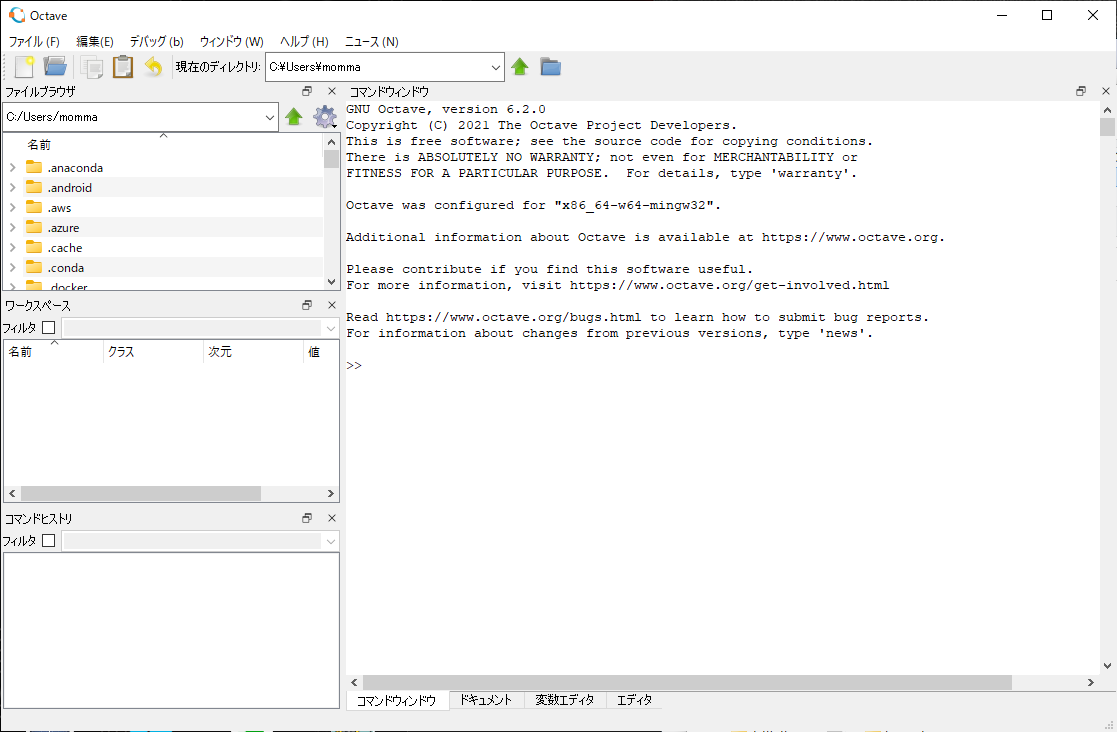Screen dimensions: 1117x732
Task: Undock the Command History panel
Action: pos(307,518)
